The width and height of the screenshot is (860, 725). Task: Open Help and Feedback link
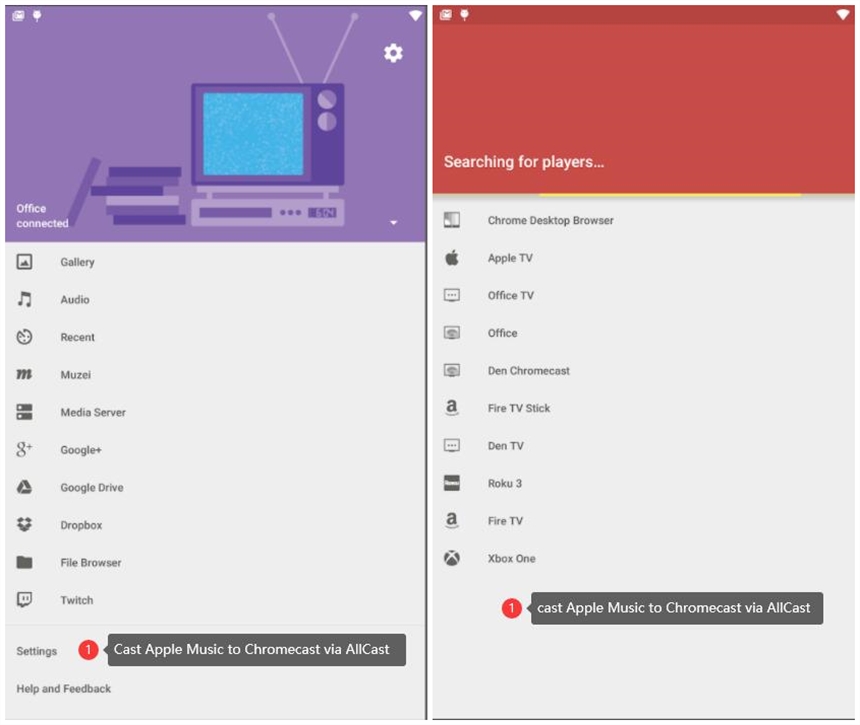tap(64, 689)
